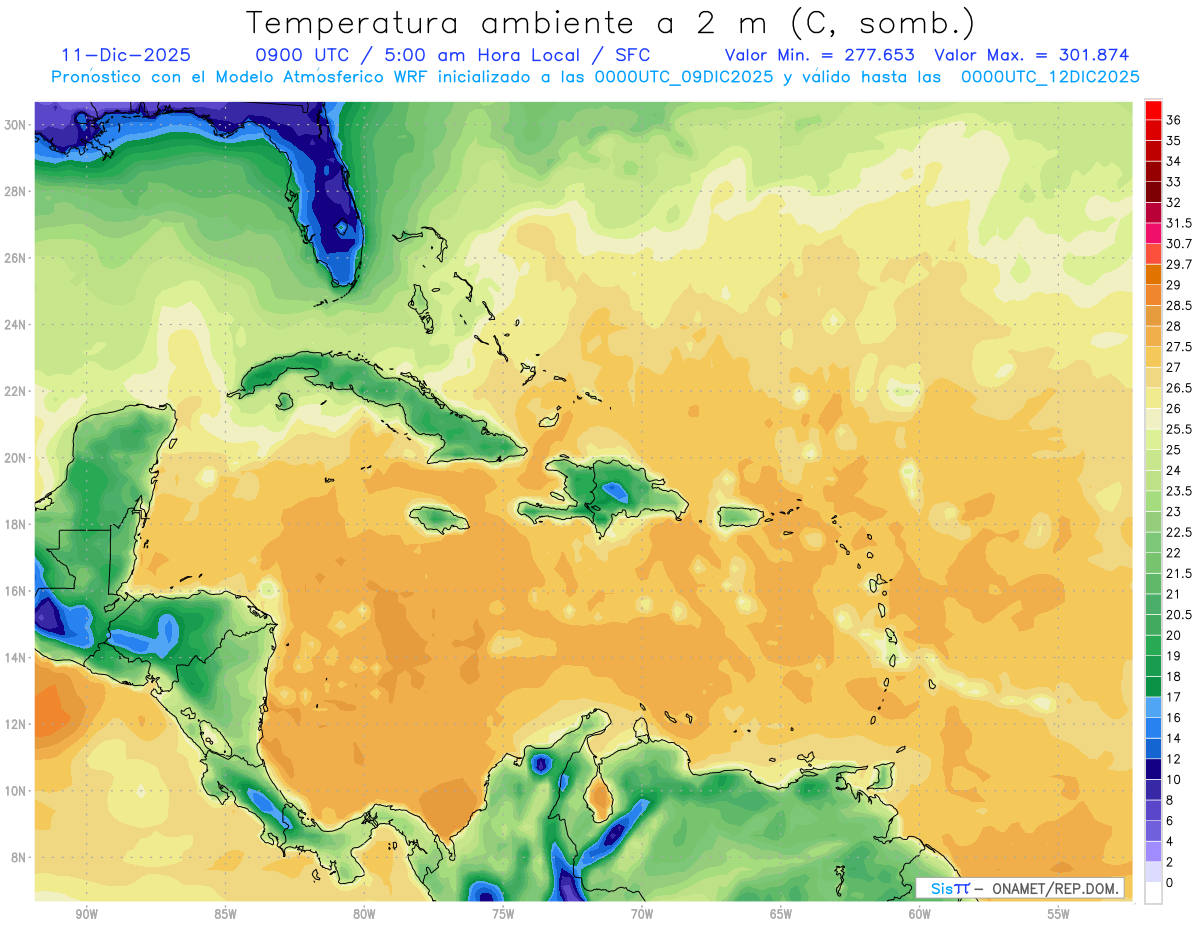The width and height of the screenshot is (1200, 927).
Task: Click the "8N" latitude label
Action: (19, 858)
